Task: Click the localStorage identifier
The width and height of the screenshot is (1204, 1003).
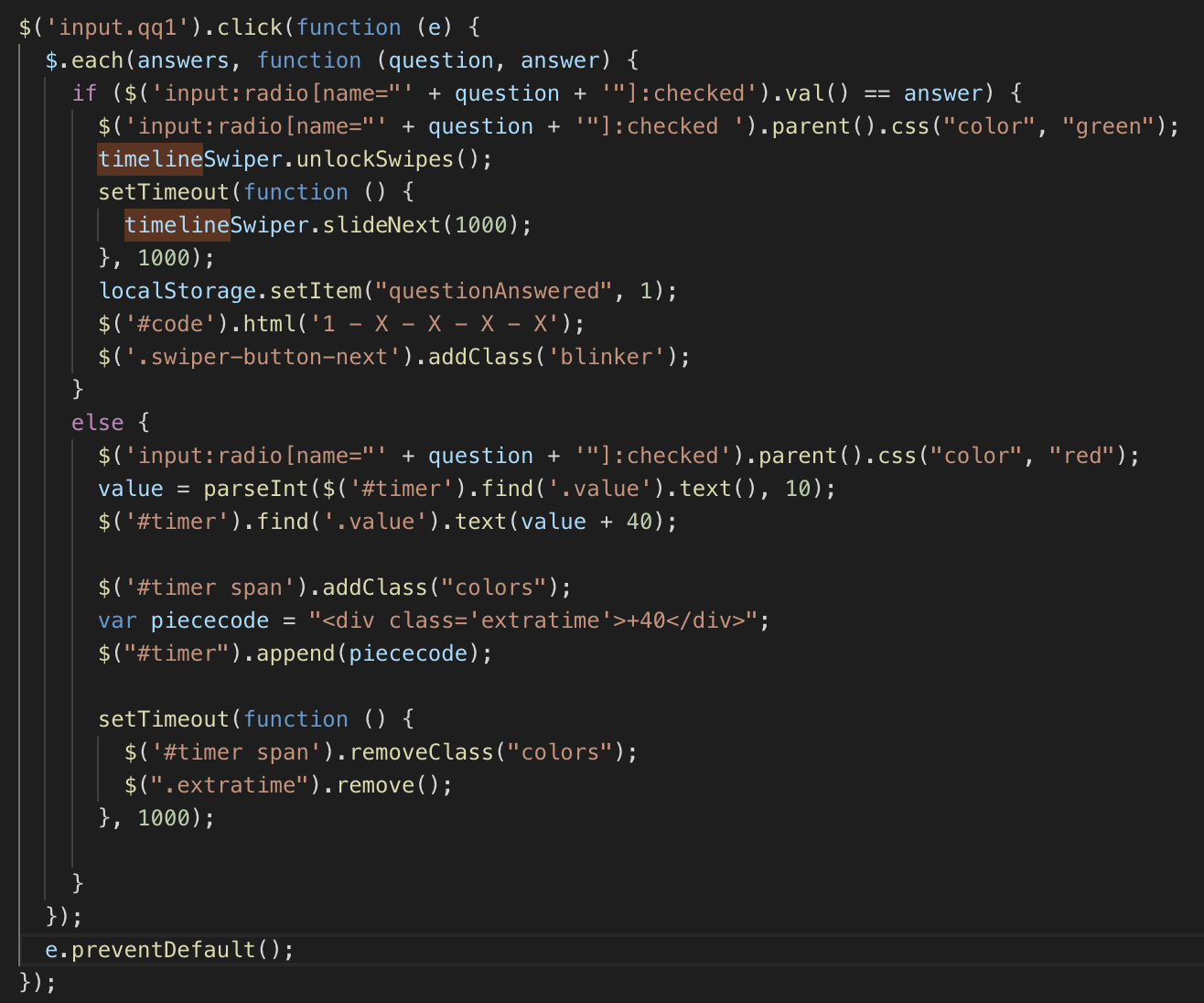Action: [x=177, y=291]
